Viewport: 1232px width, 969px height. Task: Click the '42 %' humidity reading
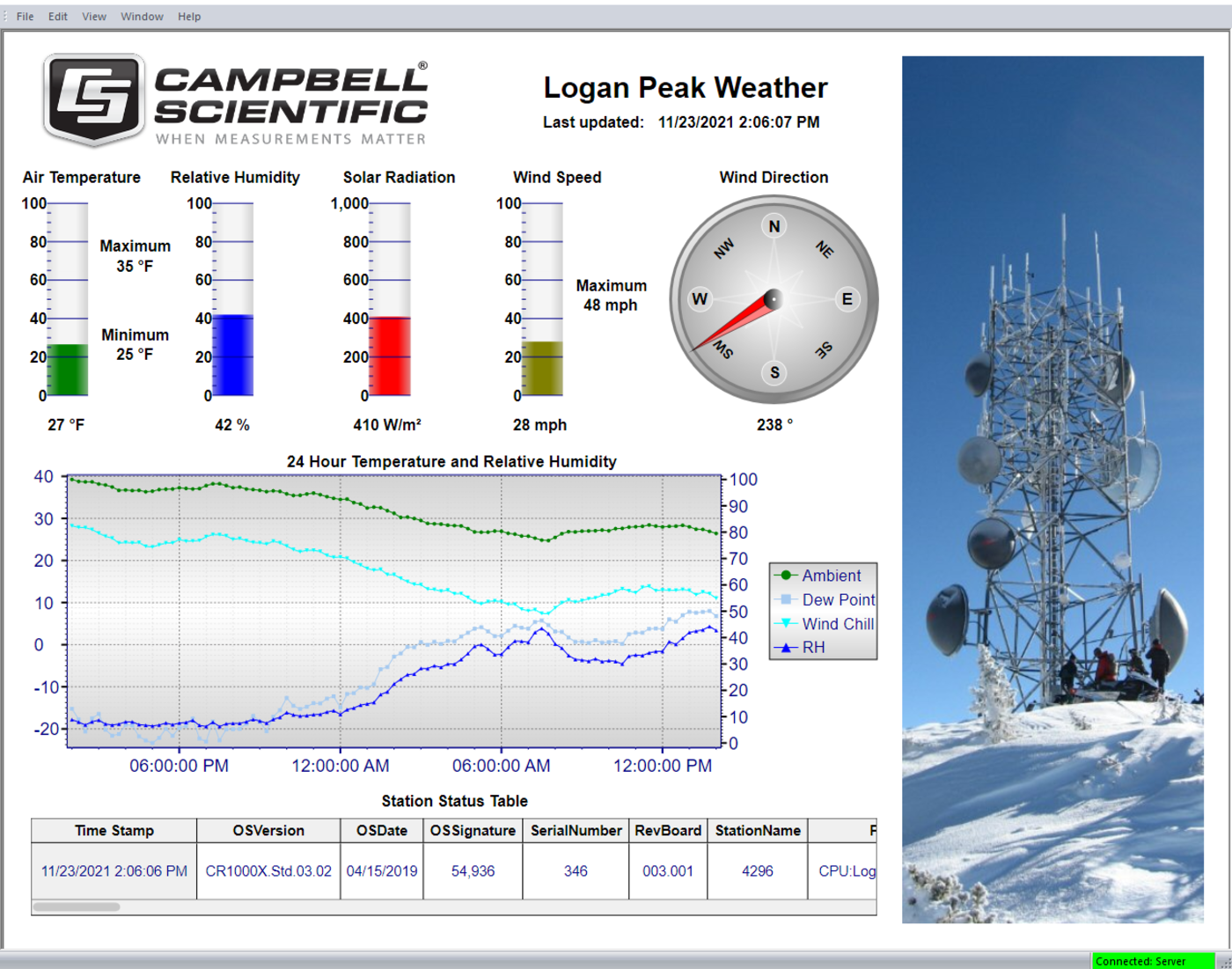(232, 425)
